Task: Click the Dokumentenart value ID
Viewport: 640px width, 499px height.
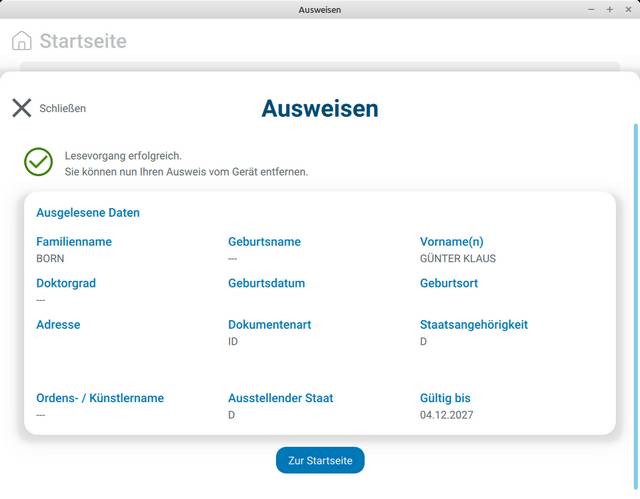Action: [233, 342]
